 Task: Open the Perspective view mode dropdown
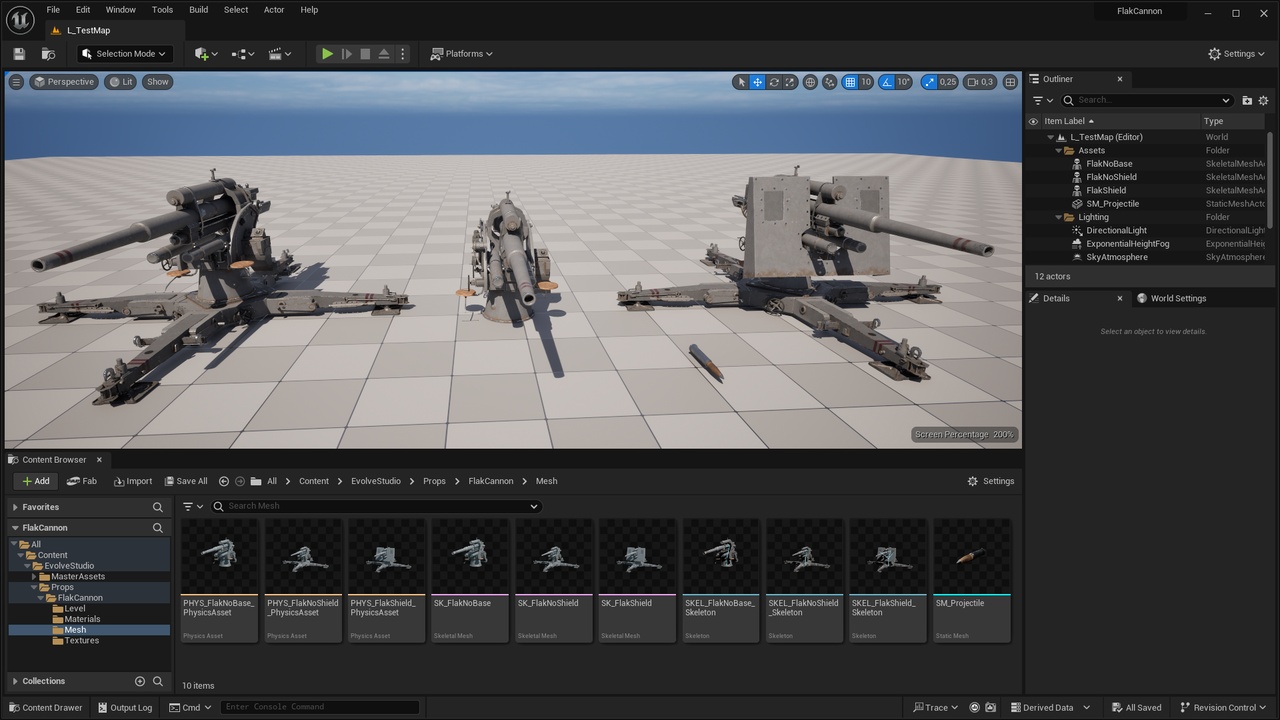tap(63, 82)
